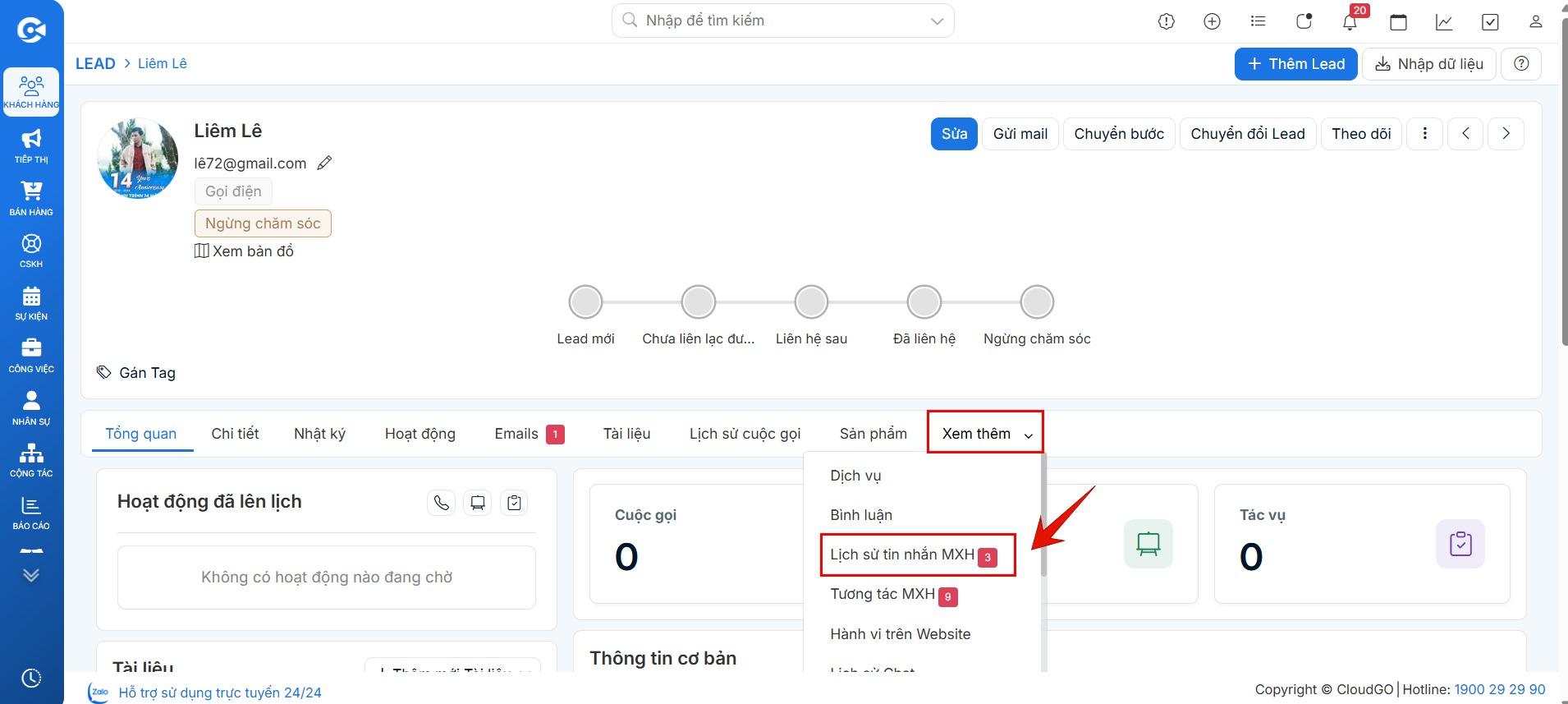This screenshot has width=1568, height=704.
Task: Open the Xem thêm dropdown
Action: (985, 433)
